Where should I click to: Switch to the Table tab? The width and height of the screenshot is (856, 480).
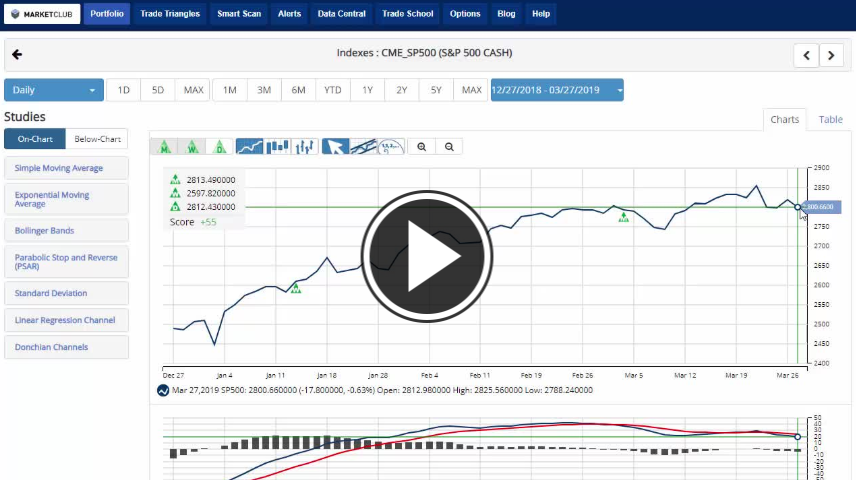tap(830, 119)
